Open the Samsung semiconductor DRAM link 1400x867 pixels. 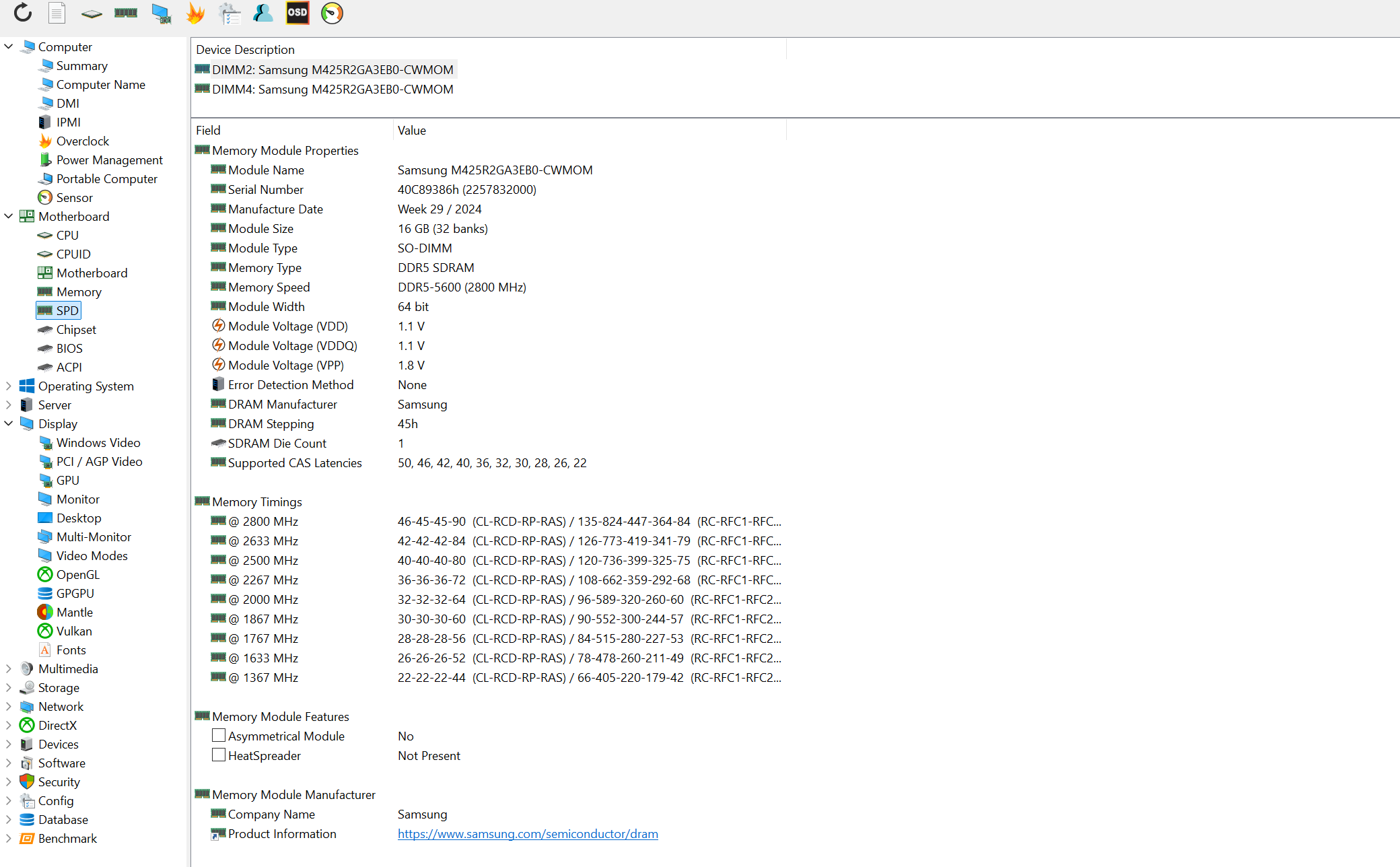coord(528,833)
